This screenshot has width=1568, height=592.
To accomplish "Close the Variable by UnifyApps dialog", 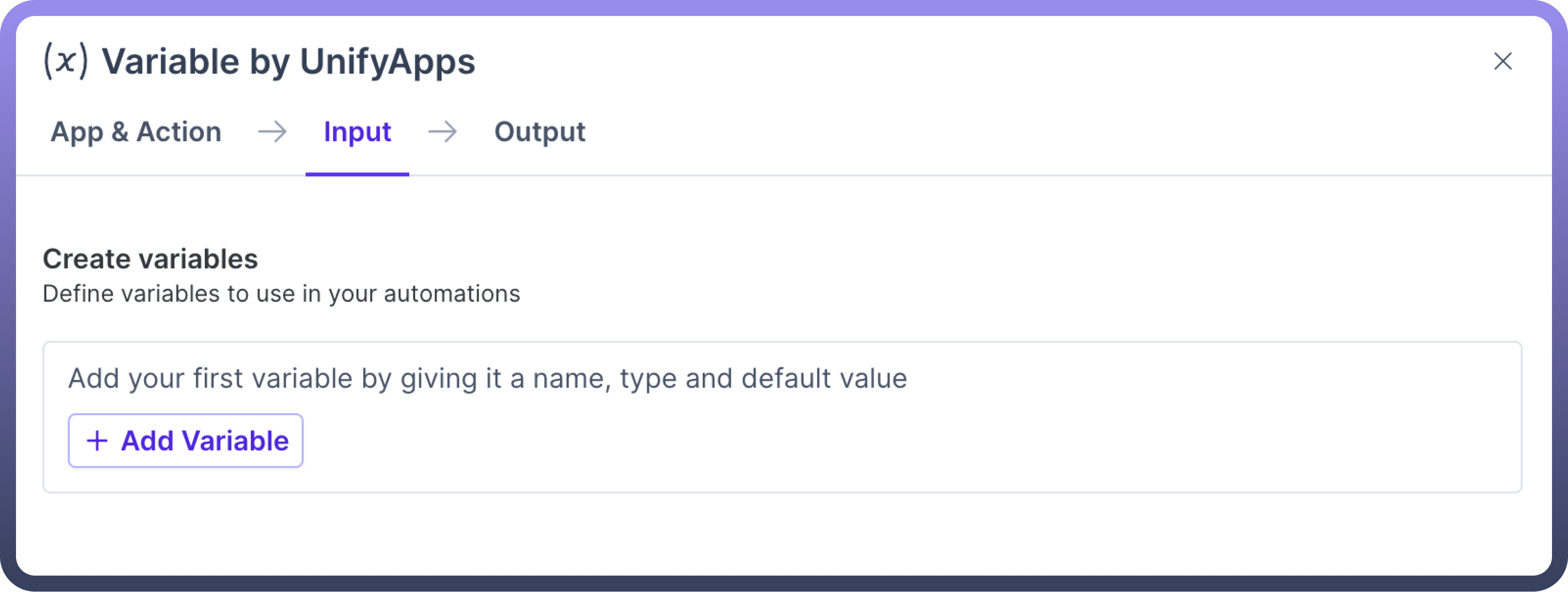I will [x=1502, y=61].
